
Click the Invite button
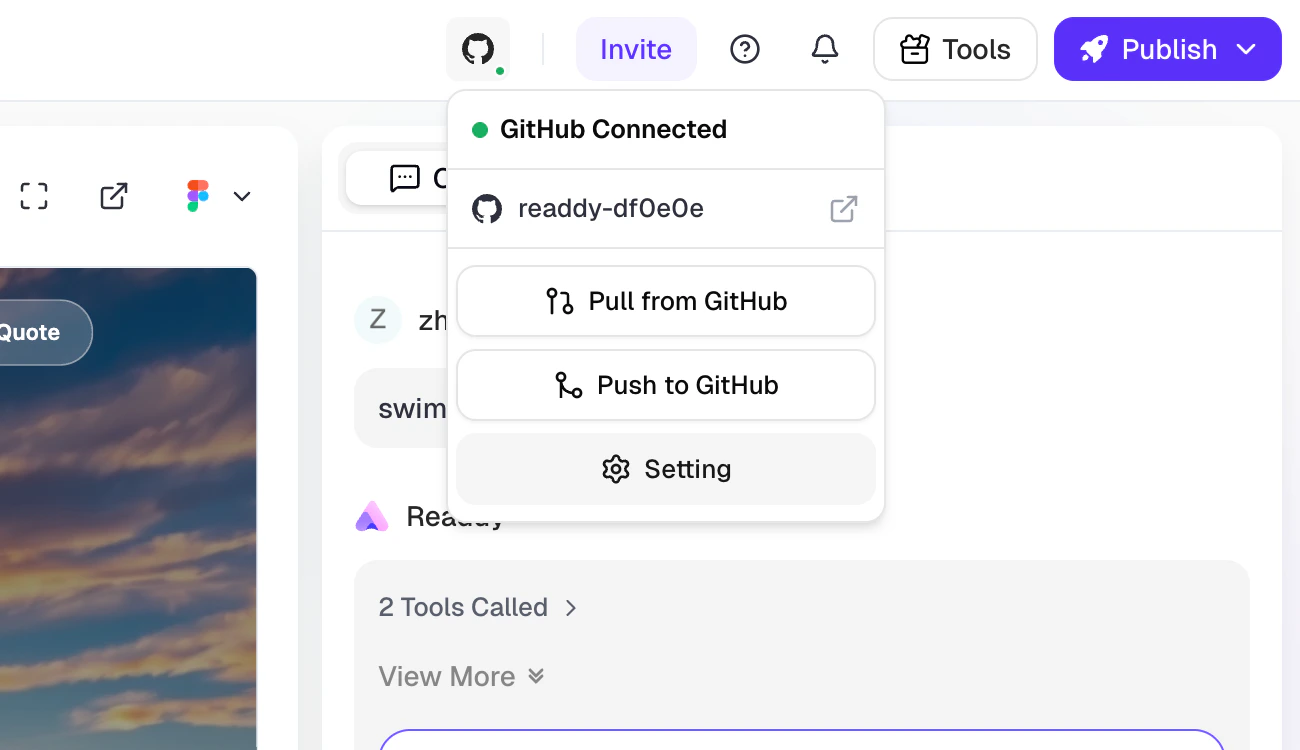pos(636,48)
